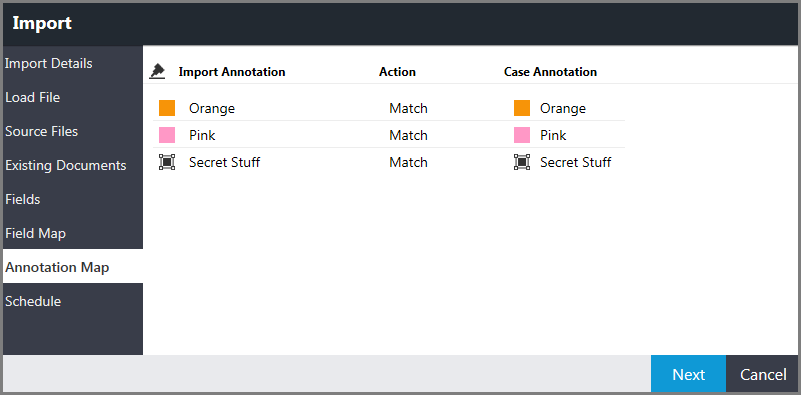
Task: Click the orange swatch under Case Annotation
Action: click(x=522, y=108)
